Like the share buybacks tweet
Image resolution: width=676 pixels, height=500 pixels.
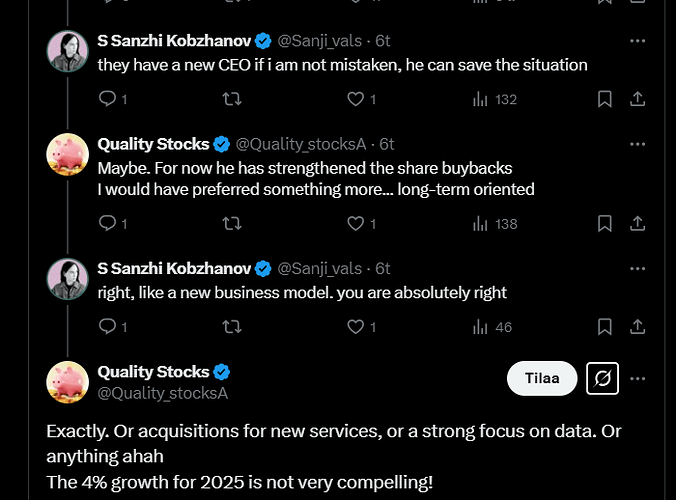(x=361, y=224)
